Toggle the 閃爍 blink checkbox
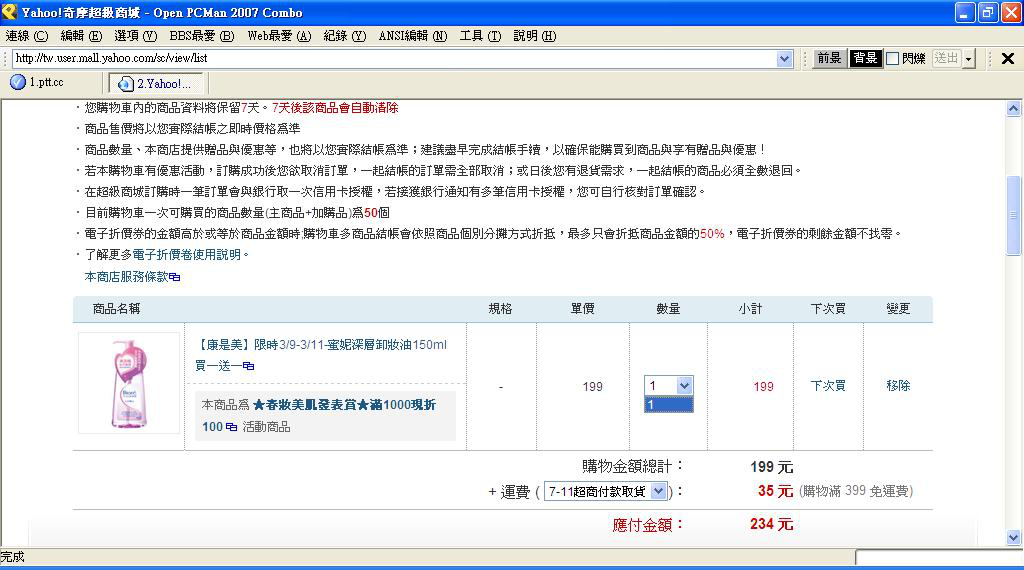1024x570 pixels. click(x=893, y=59)
